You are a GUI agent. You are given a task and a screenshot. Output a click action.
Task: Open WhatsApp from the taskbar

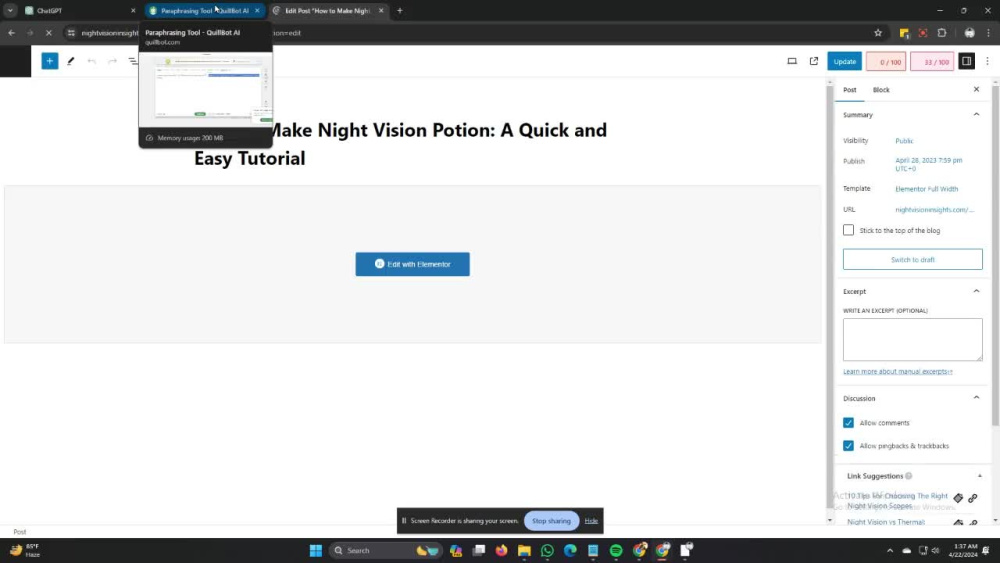pyautogui.click(x=547, y=550)
